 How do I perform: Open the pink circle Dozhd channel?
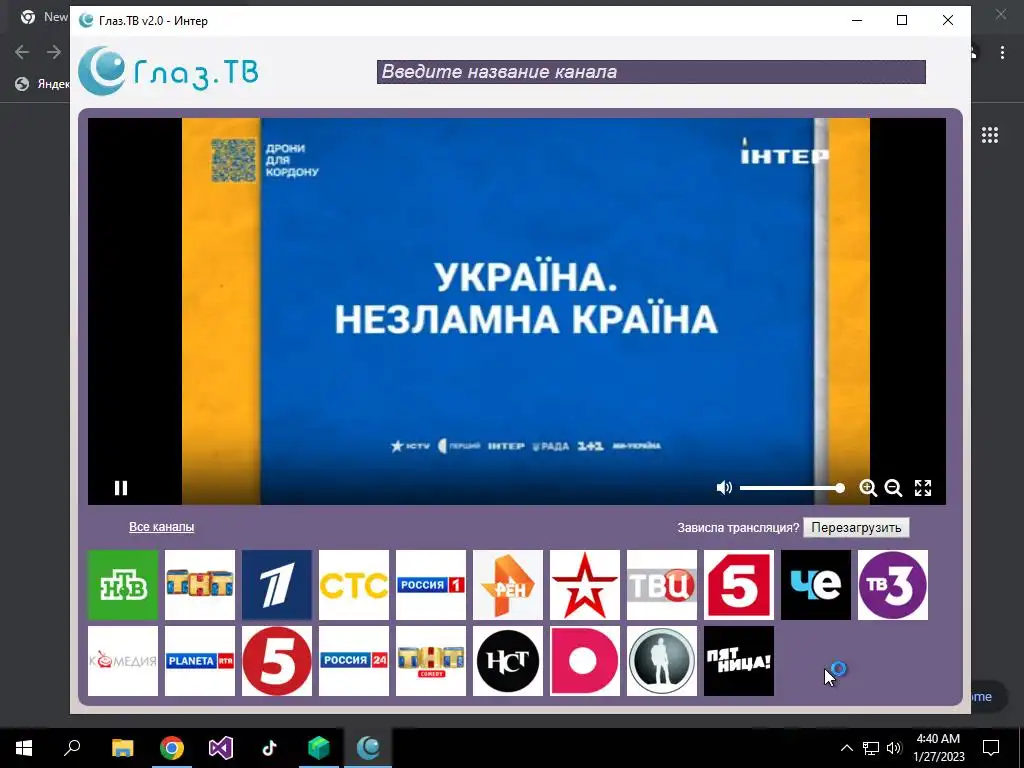point(585,661)
